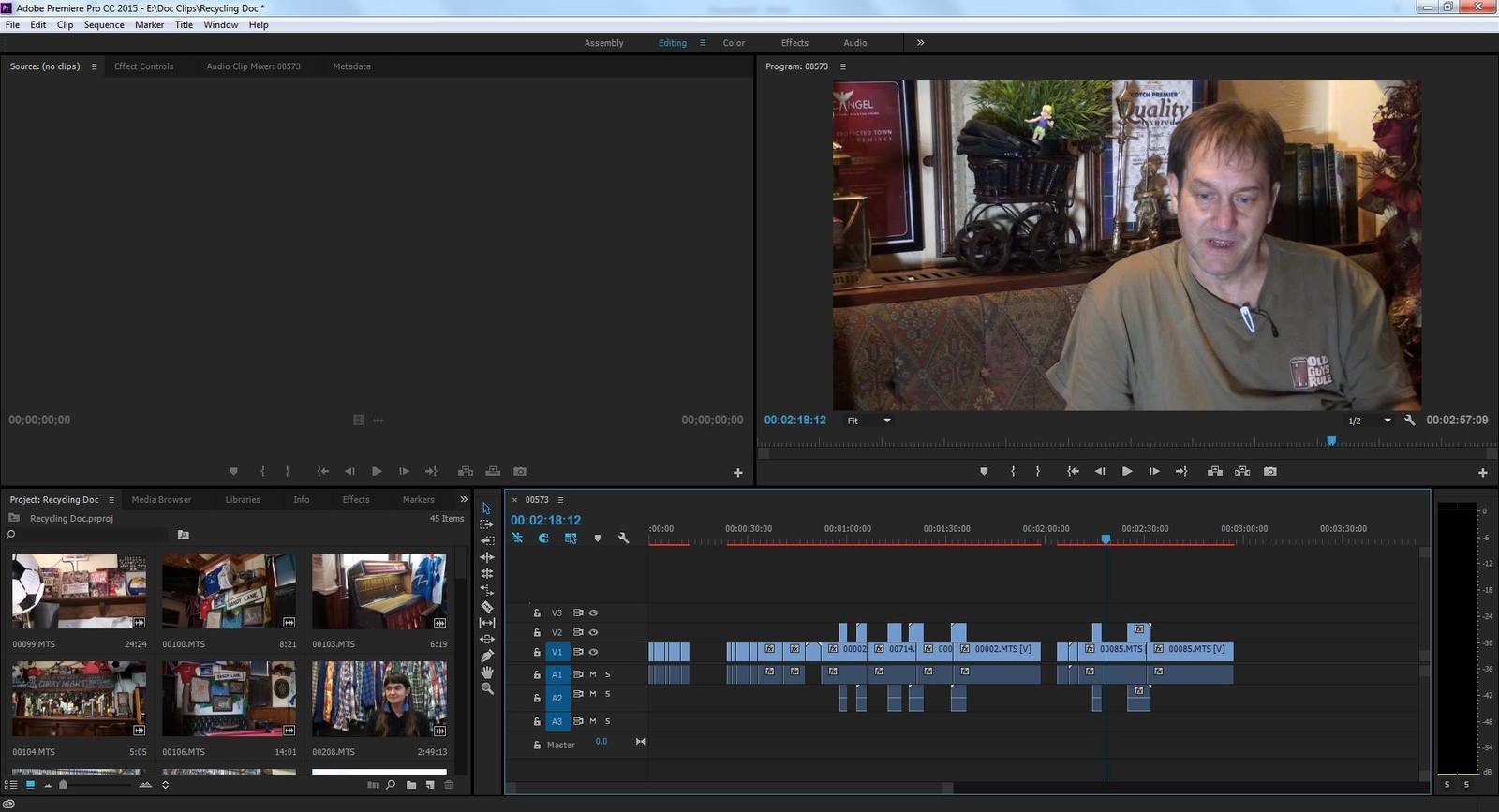Screen dimensions: 1499x812
Task: Toggle lock on the V3 track
Action: pyautogui.click(x=537, y=613)
